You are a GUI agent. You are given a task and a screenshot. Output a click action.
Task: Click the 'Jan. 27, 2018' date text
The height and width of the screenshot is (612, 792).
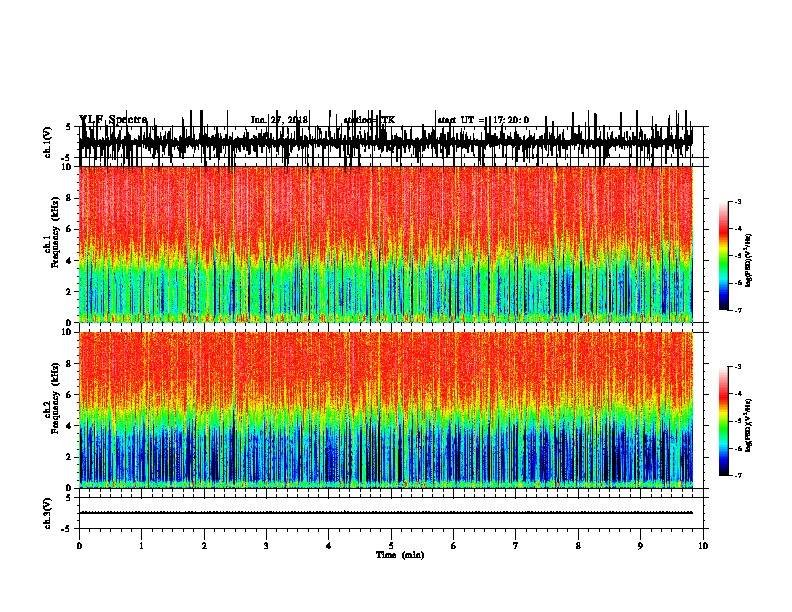point(279,120)
